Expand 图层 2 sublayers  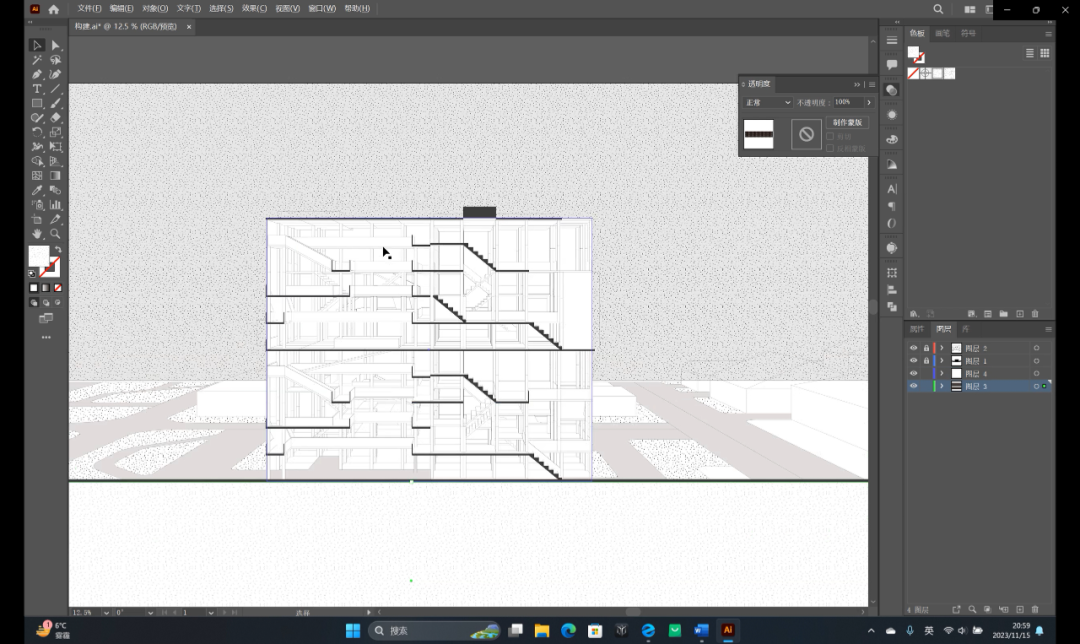click(x=942, y=348)
